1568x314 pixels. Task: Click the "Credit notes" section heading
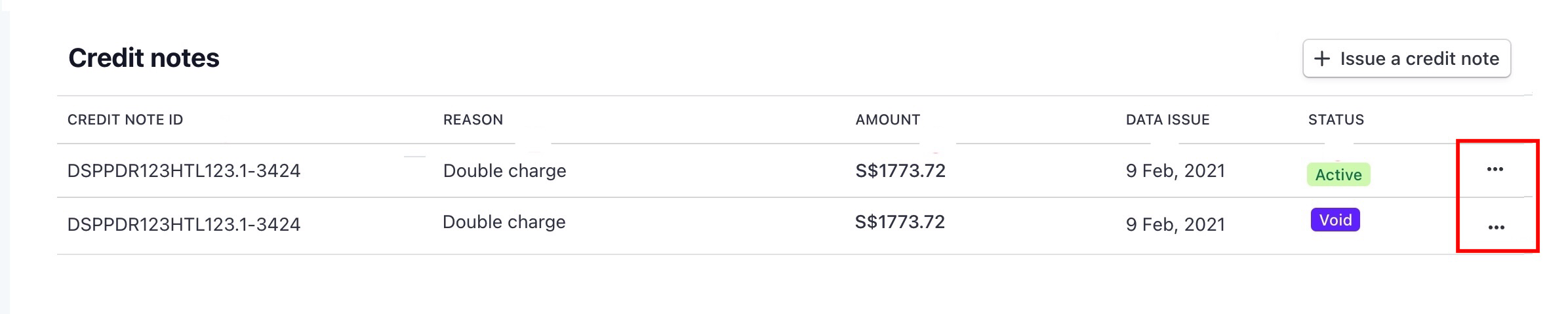coord(144,58)
